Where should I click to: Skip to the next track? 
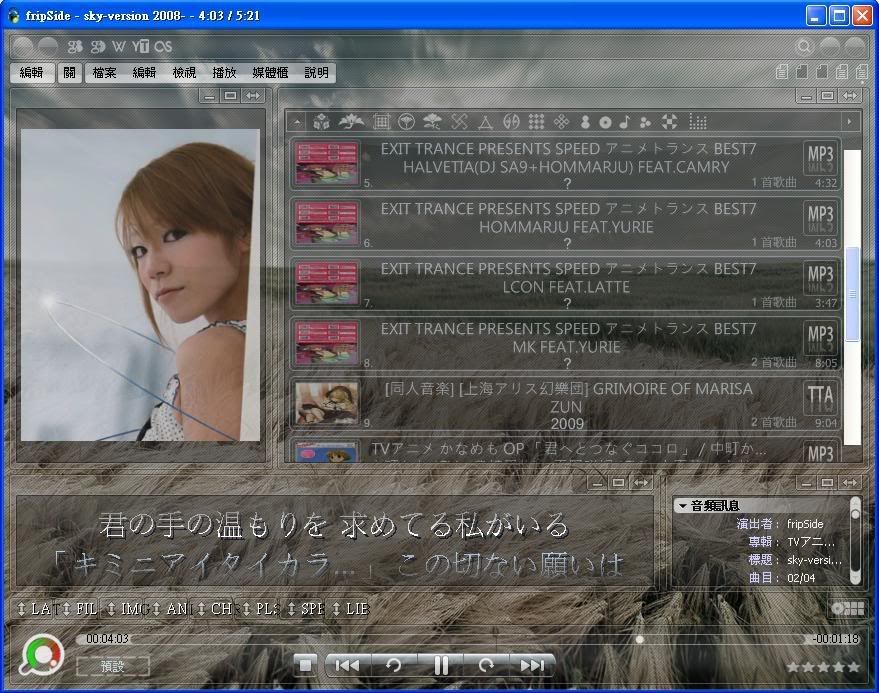(532, 665)
